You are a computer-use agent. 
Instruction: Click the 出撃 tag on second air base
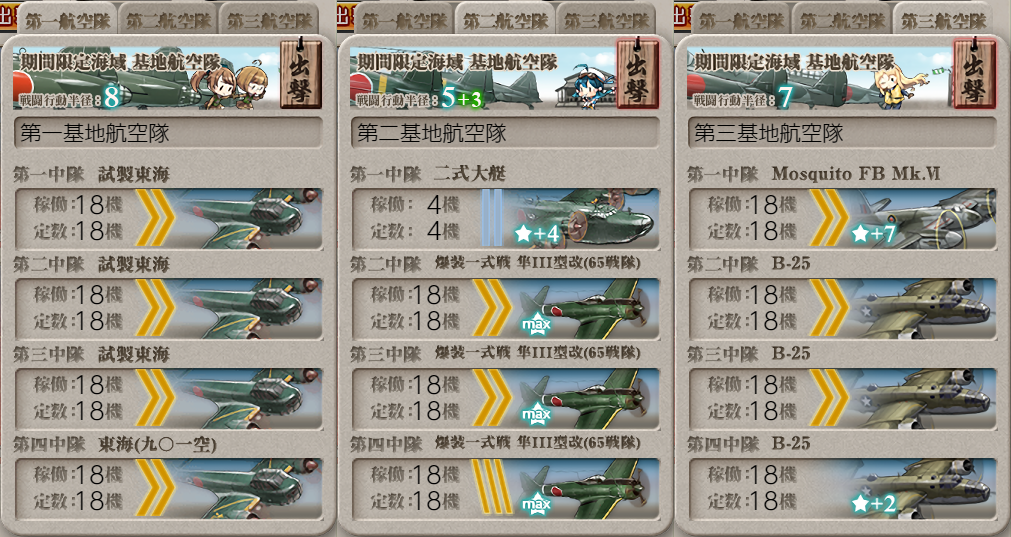pyautogui.click(x=638, y=74)
